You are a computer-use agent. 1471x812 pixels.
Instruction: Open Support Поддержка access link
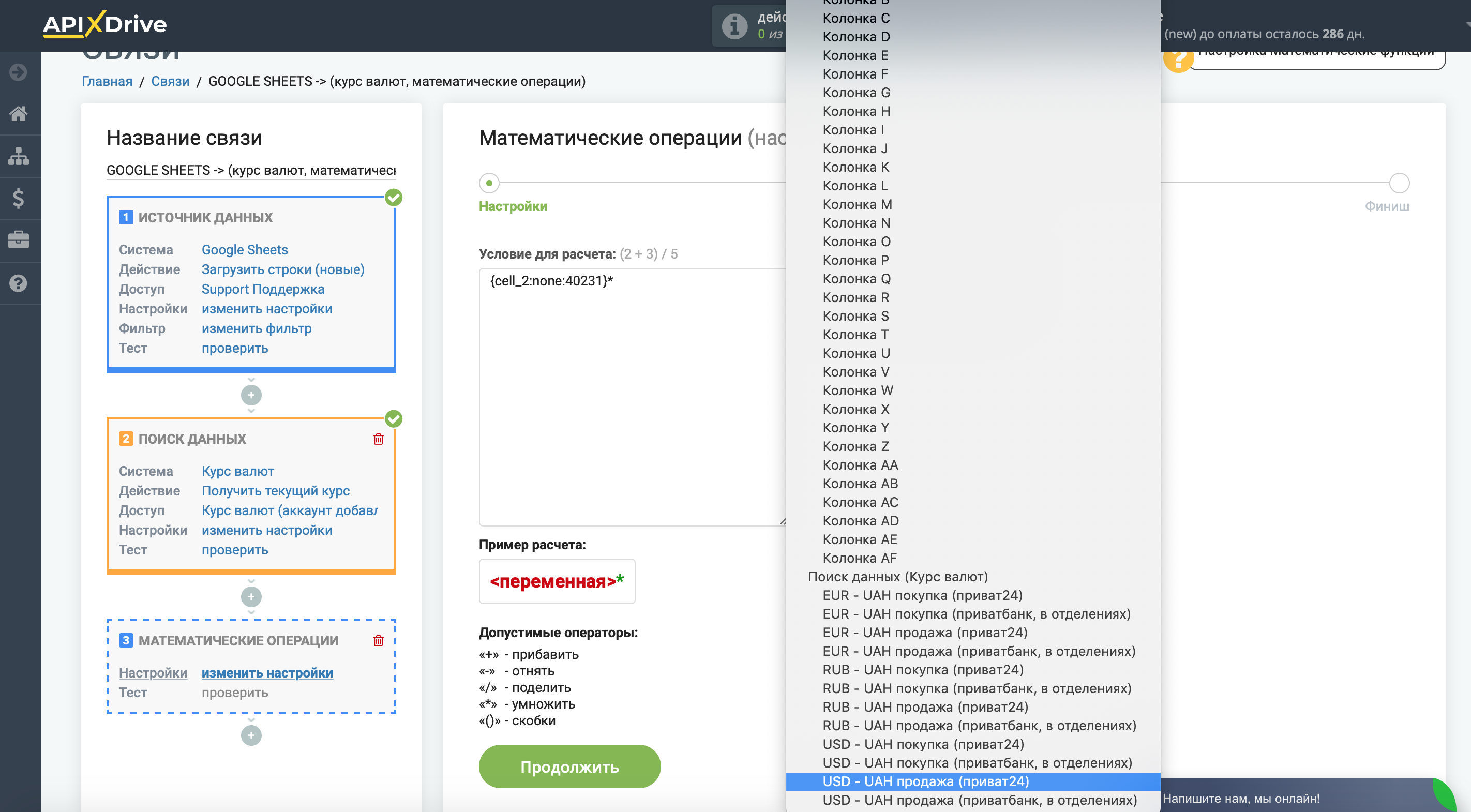pos(263,289)
